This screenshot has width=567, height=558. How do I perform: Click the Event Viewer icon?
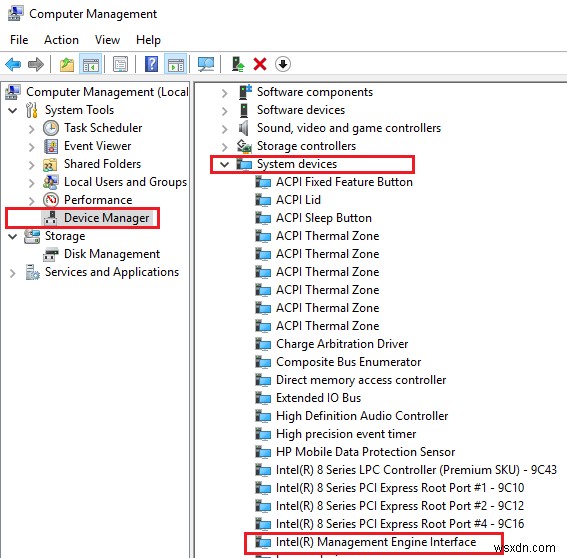(x=51, y=146)
